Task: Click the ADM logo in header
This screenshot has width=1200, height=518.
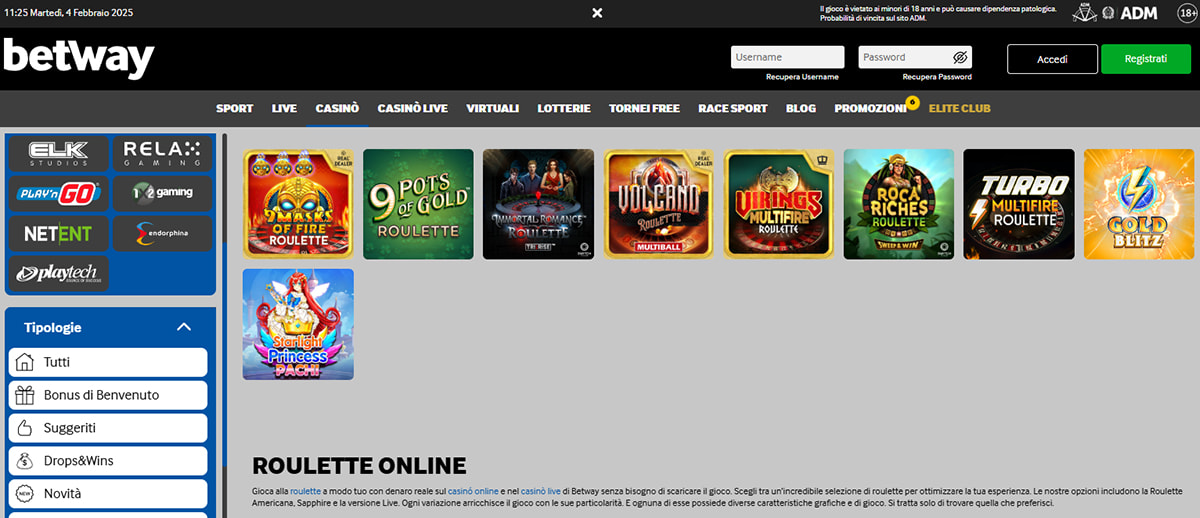Action: (1138, 13)
